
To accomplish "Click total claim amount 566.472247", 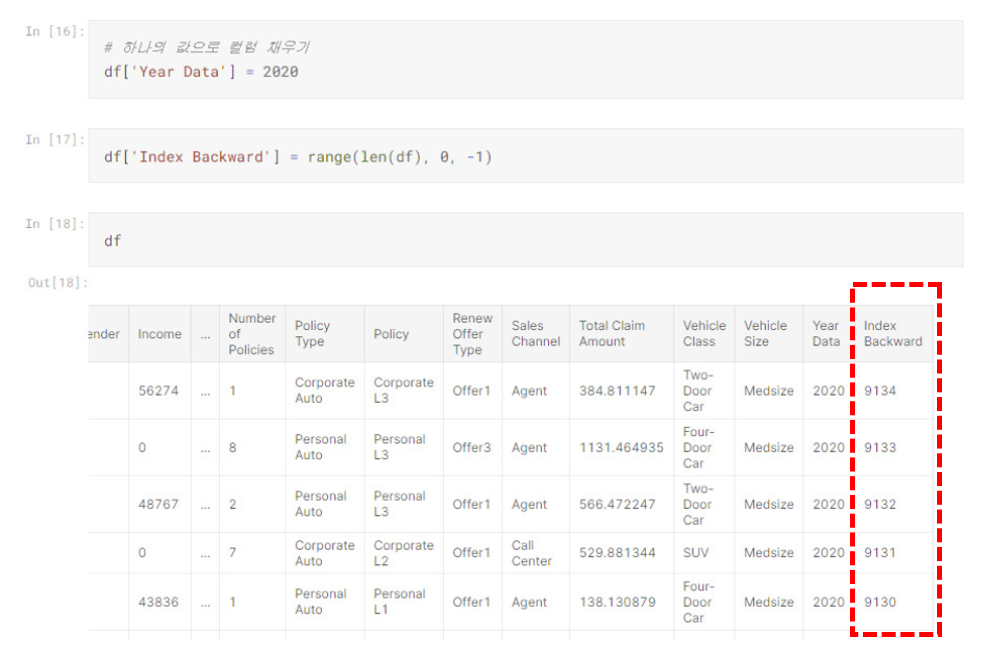I will click(x=617, y=504).
